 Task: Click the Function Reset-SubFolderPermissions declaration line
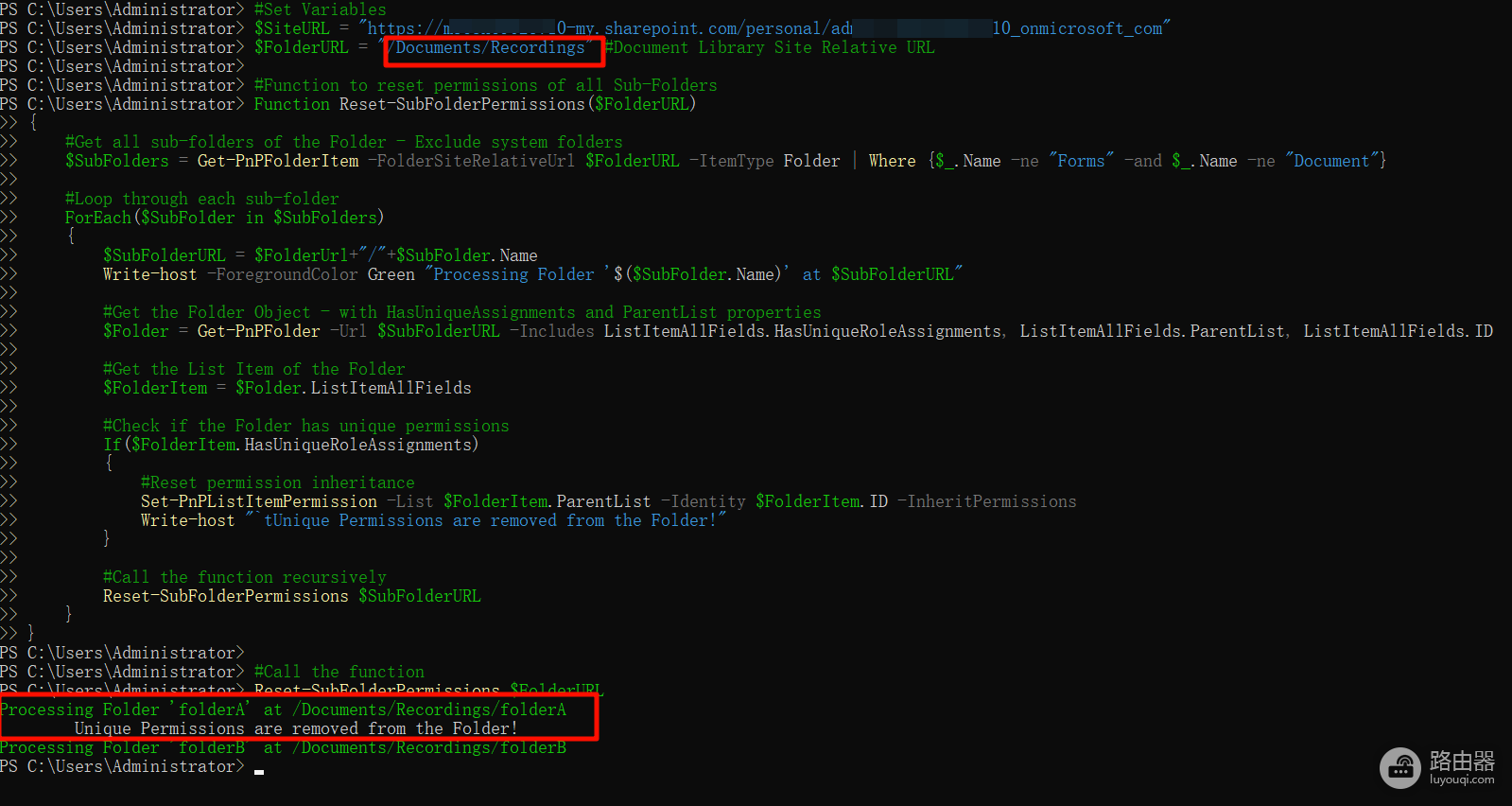475,104
